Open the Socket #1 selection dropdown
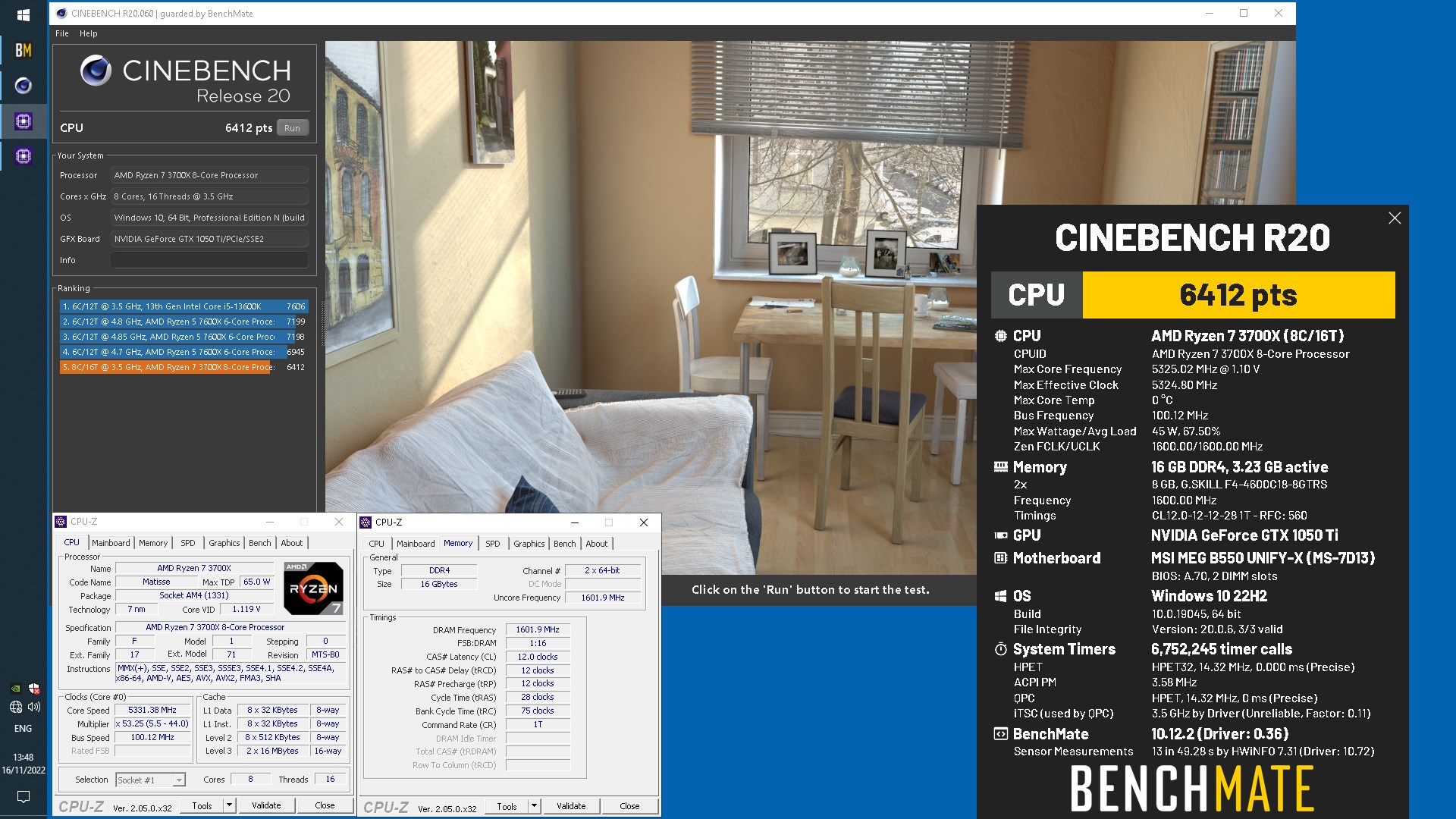This screenshot has height=819, width=1456. (x=150, y=780)
